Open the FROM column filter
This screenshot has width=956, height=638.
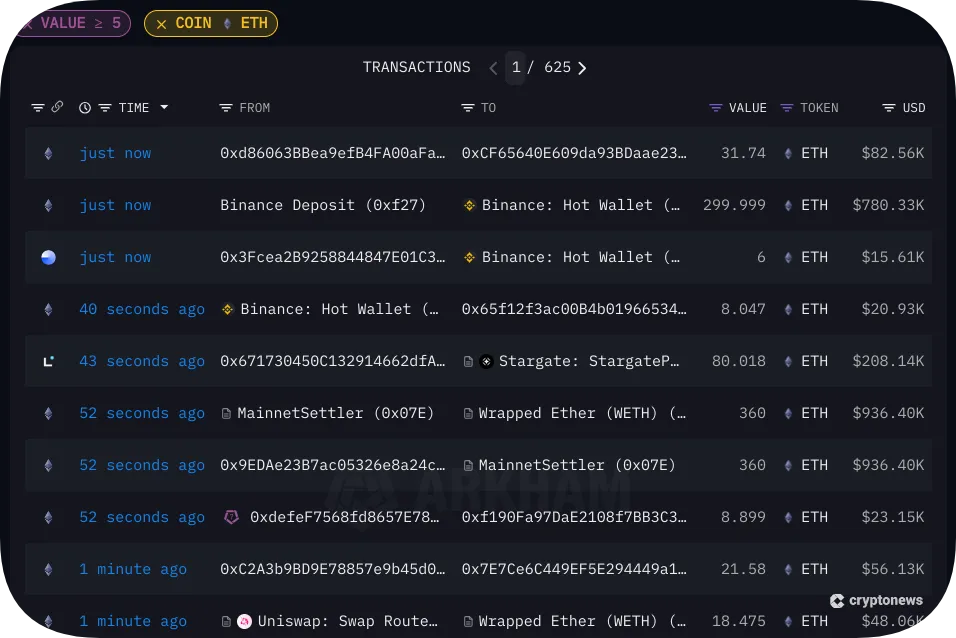(x=228, y=107)
